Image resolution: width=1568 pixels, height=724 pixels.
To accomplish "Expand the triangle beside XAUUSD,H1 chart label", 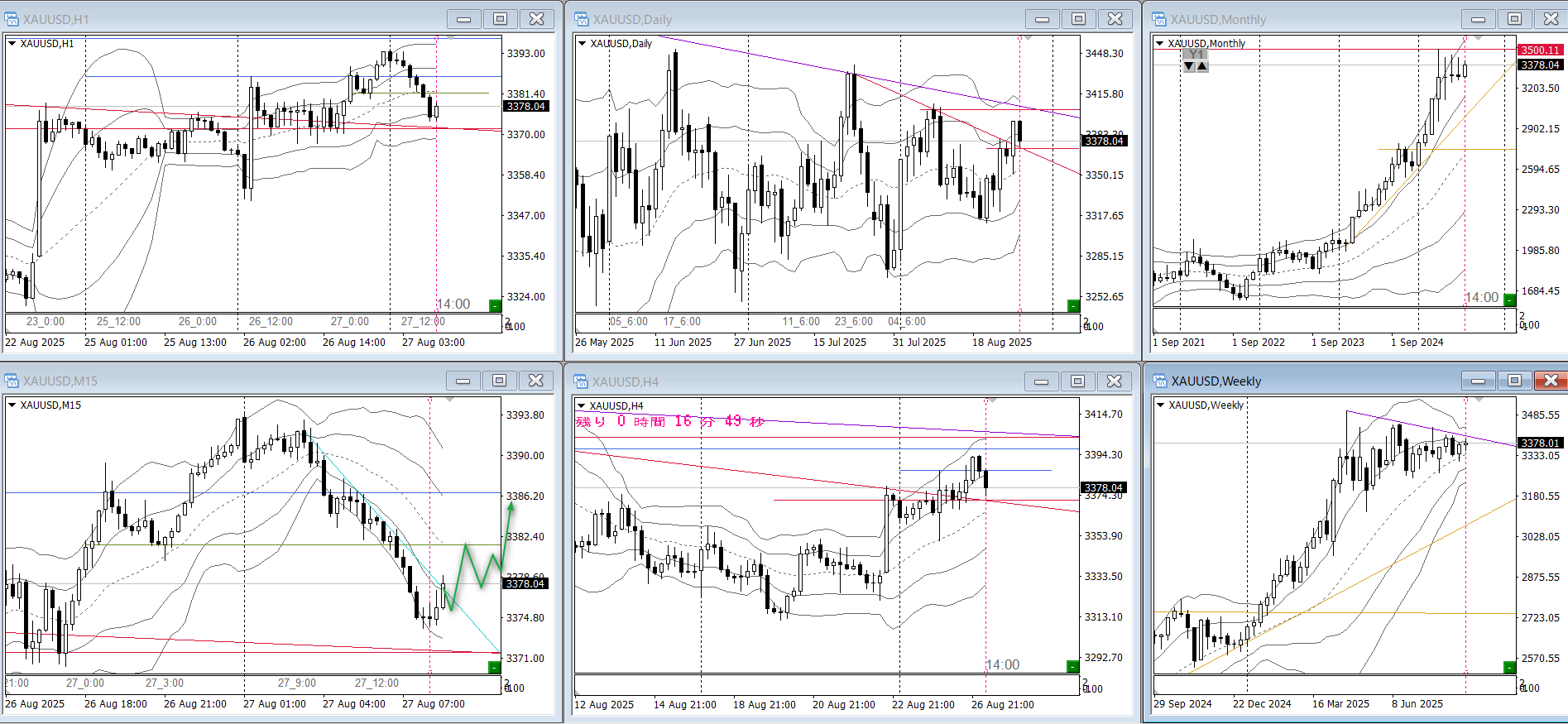I will 12,44.
